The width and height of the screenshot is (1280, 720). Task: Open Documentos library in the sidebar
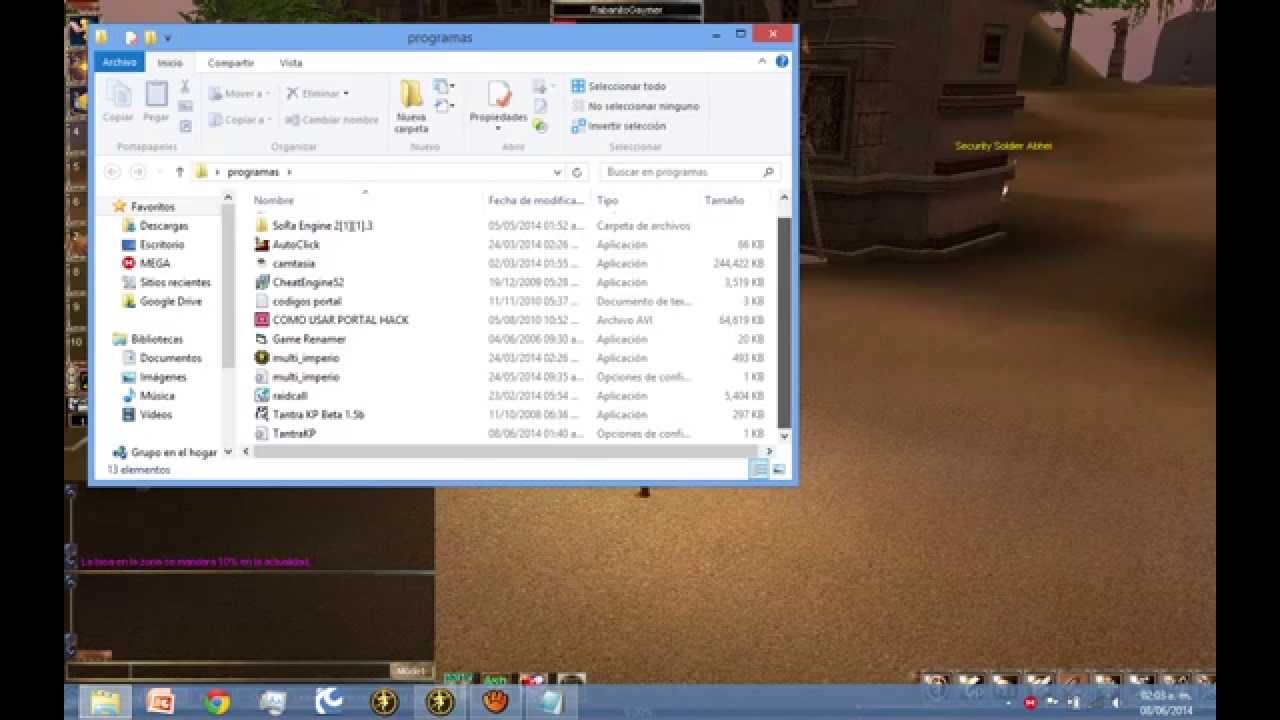(x=170, y=358)
